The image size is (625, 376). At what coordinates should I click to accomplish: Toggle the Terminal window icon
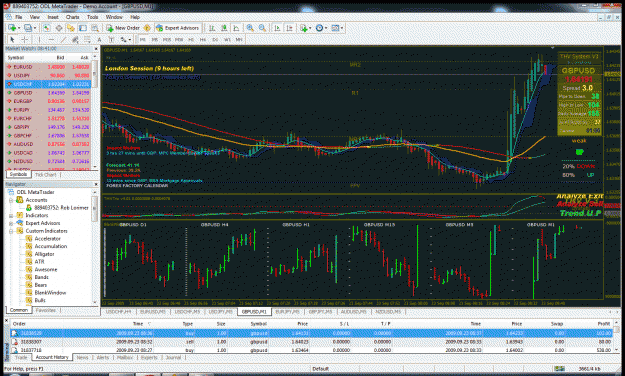pos(83,28)
